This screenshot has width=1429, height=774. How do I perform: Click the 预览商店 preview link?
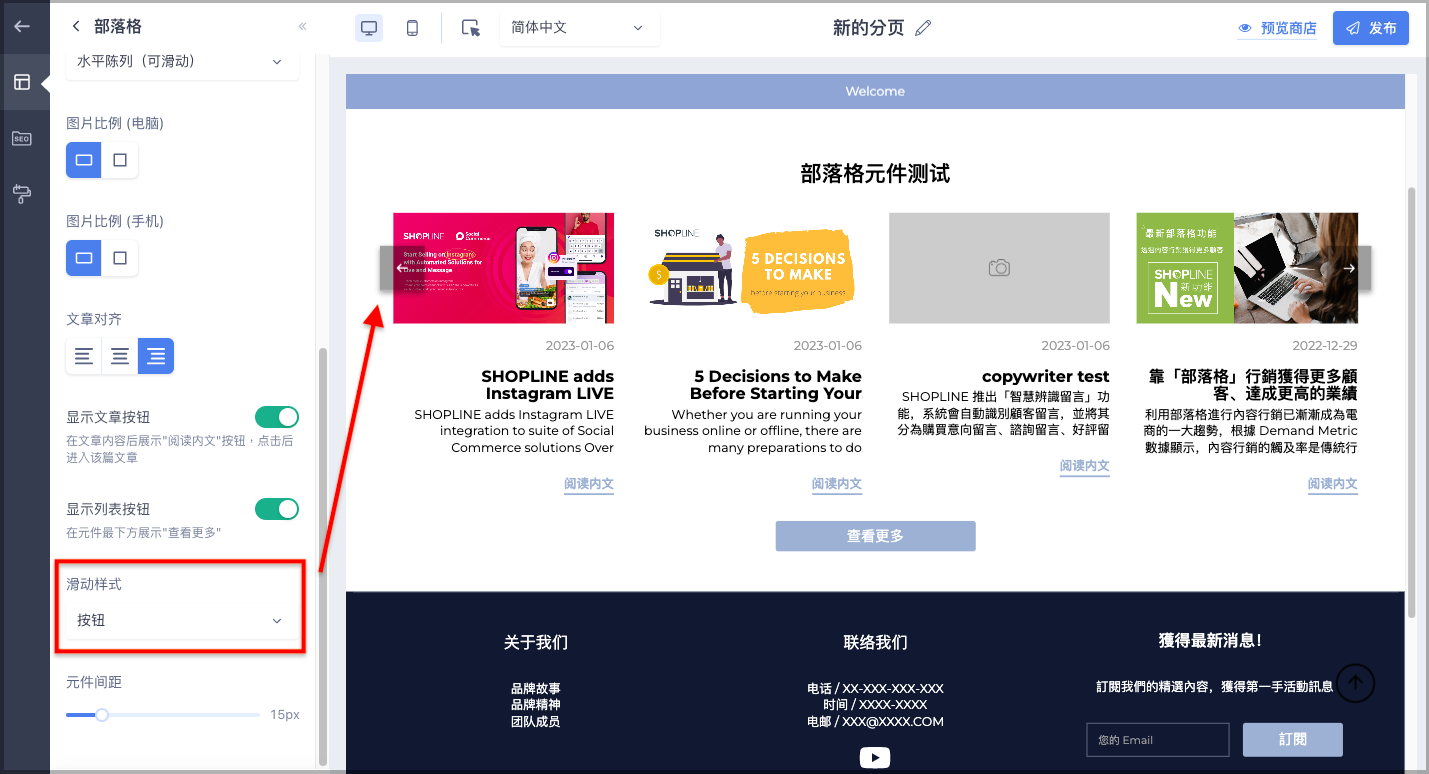point(1277,28)
